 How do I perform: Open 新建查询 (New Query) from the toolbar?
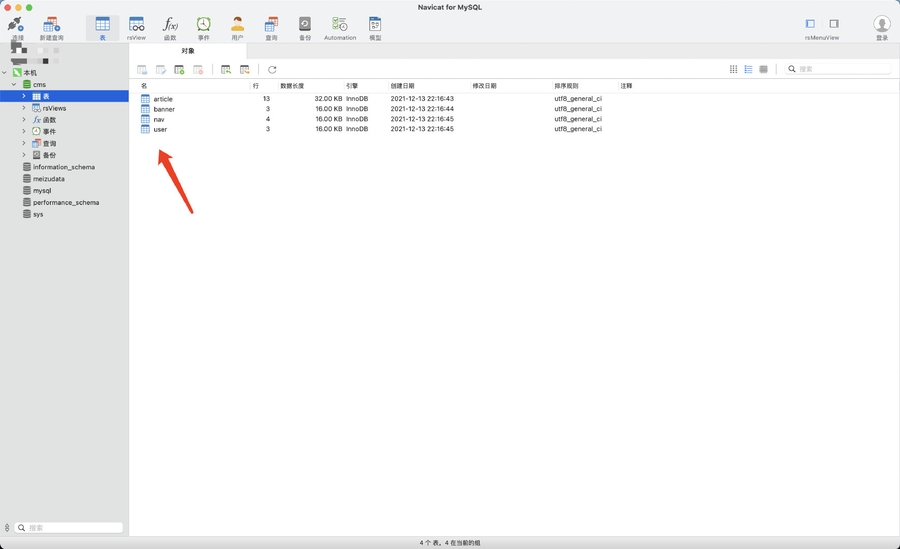click(51, 26)
